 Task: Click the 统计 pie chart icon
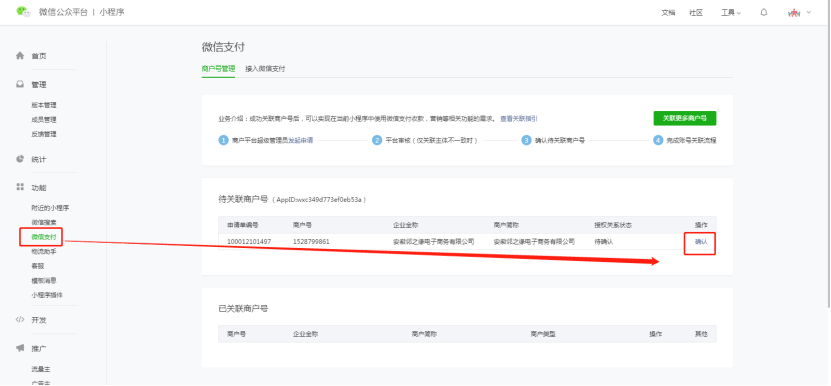click(20, 159)
